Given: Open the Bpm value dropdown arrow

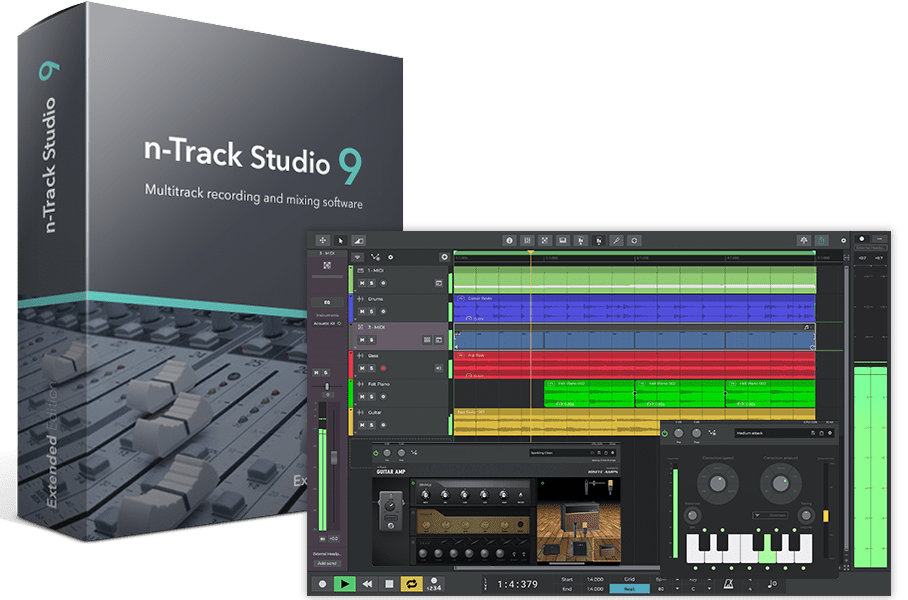Looking at the screenshot, I should coord(677,589).
